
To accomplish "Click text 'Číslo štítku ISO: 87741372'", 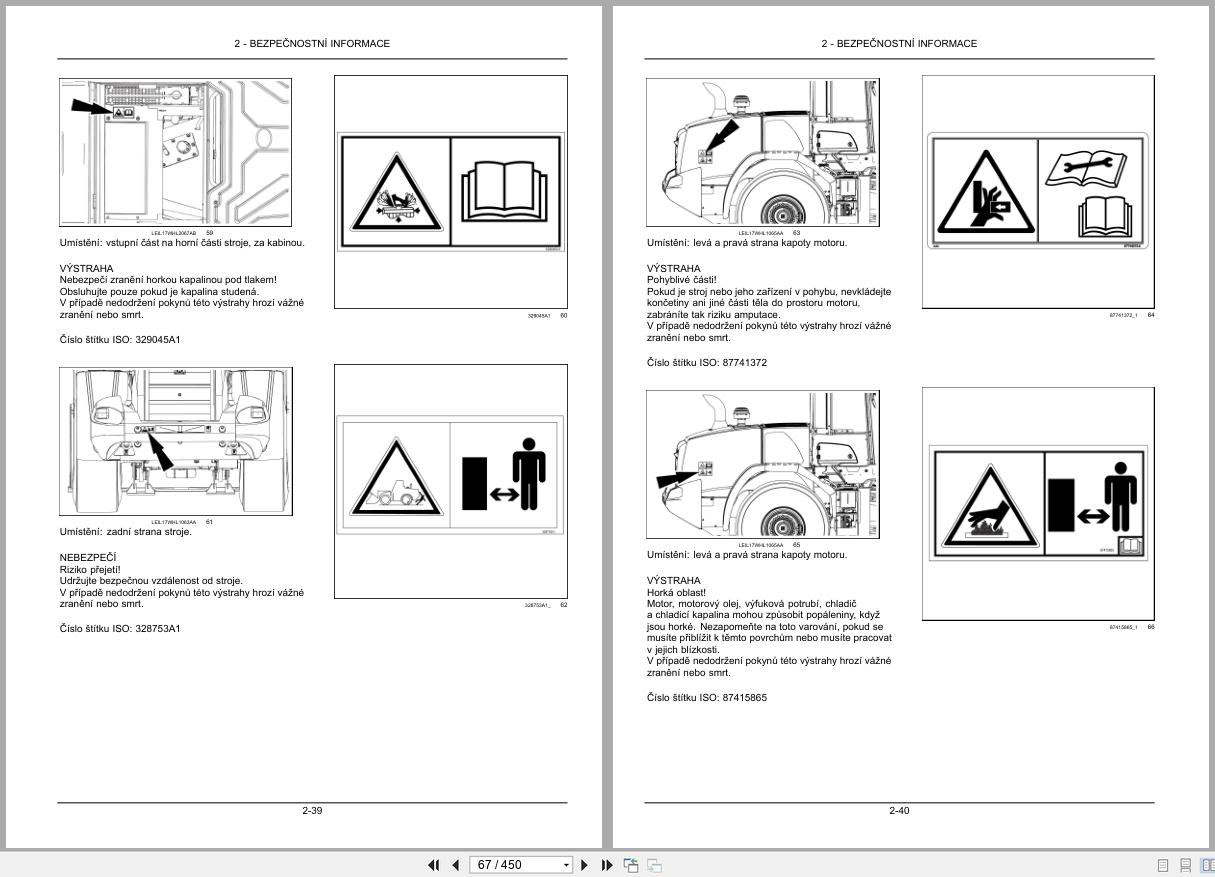I will 707,363.
